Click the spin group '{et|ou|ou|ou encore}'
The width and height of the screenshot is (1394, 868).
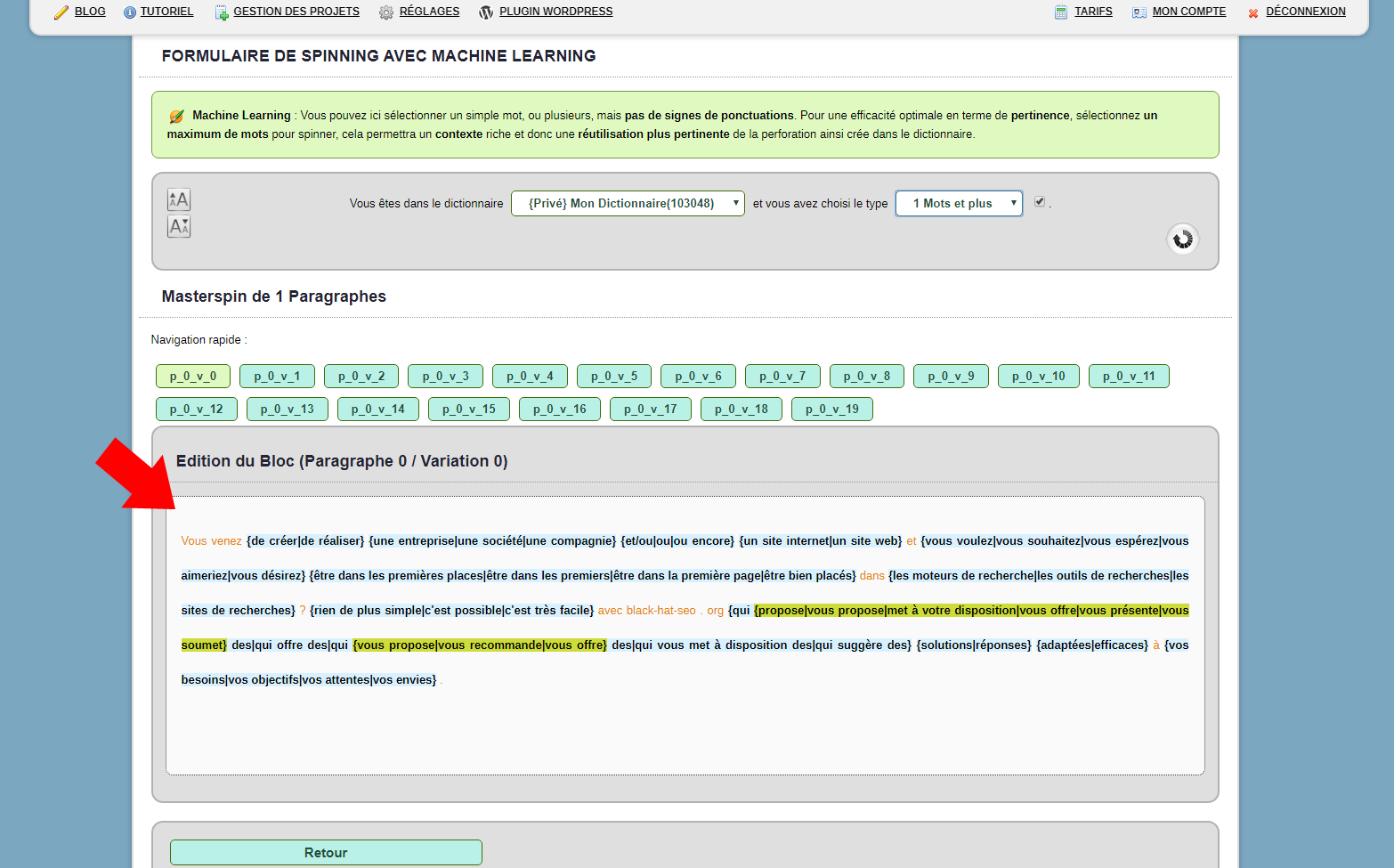677,541
